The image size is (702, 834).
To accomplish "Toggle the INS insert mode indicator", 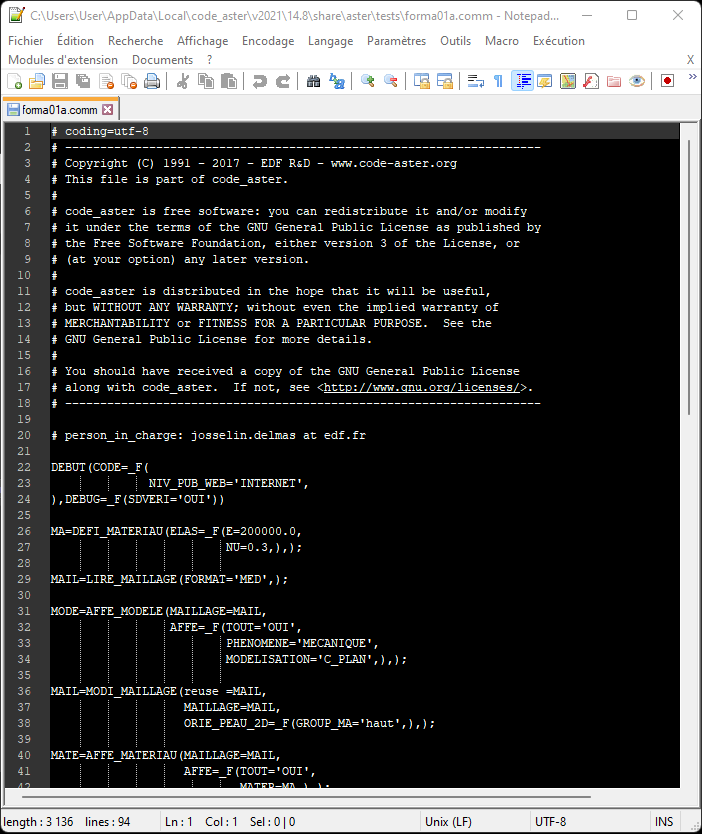I will [x=664, y=822].
